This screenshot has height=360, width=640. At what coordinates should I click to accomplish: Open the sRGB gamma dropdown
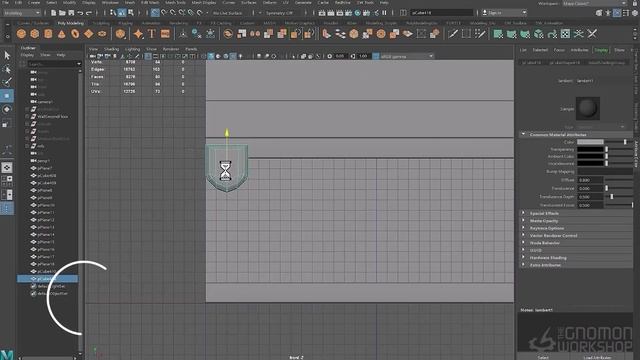[407, 56]
